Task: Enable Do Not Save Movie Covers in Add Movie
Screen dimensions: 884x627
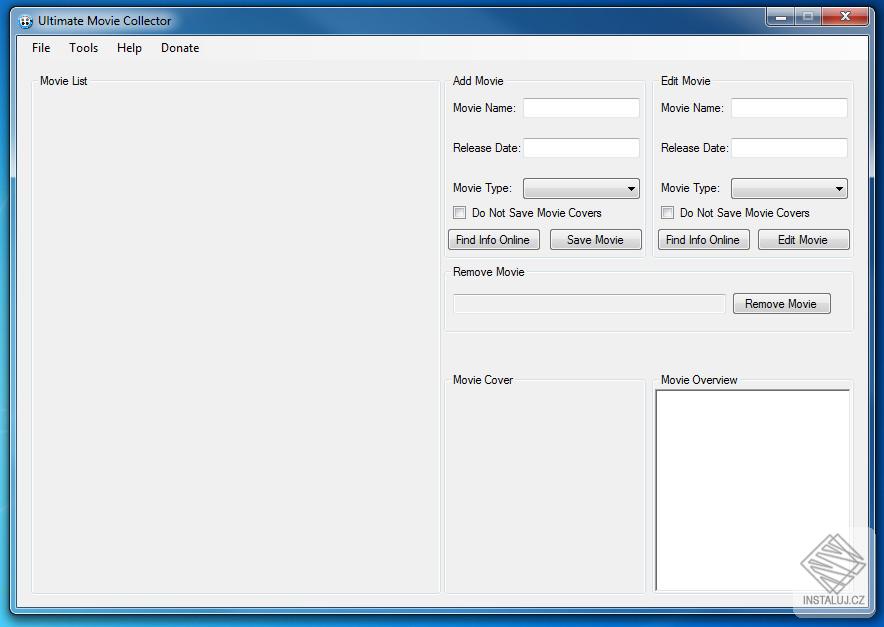Action: tap(459, 213)
